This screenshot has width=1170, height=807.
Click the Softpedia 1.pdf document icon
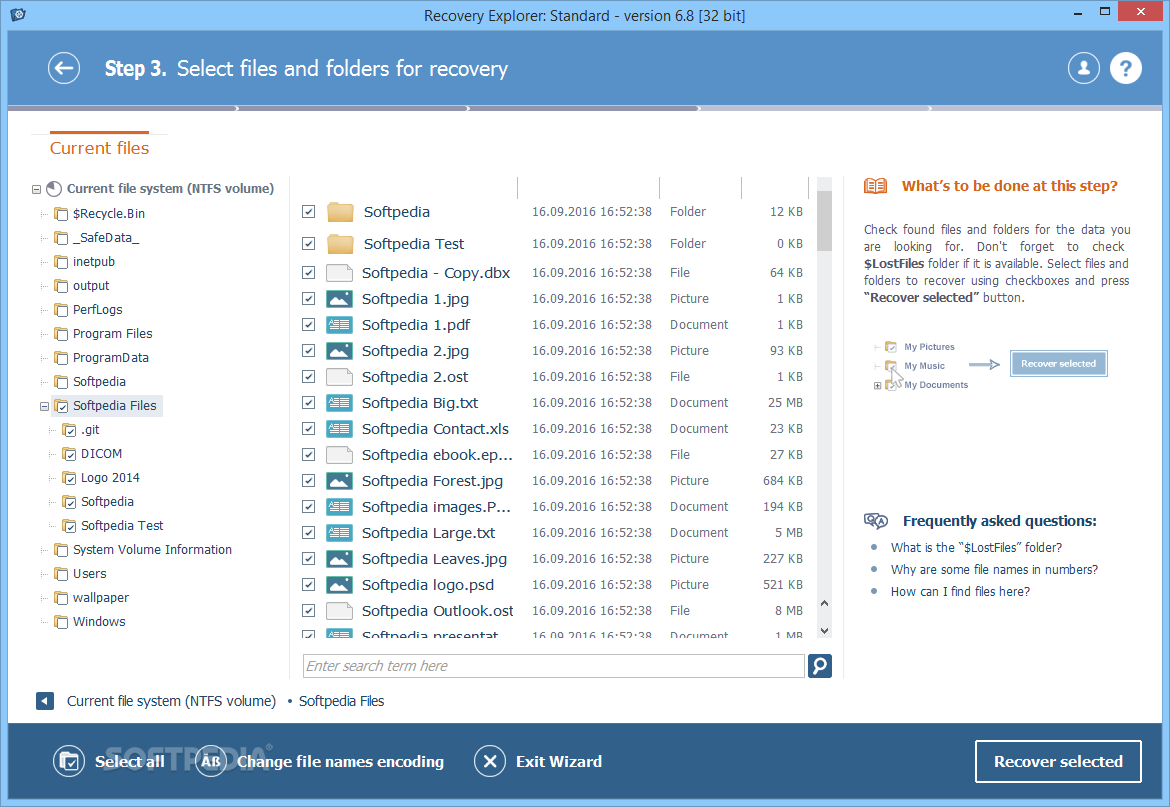(340, 324)
